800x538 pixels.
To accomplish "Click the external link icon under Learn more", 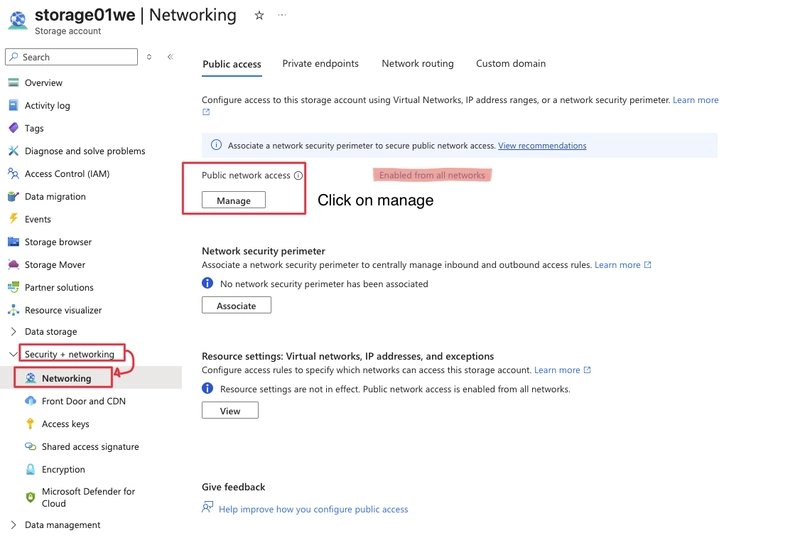I will click(206, 112).
